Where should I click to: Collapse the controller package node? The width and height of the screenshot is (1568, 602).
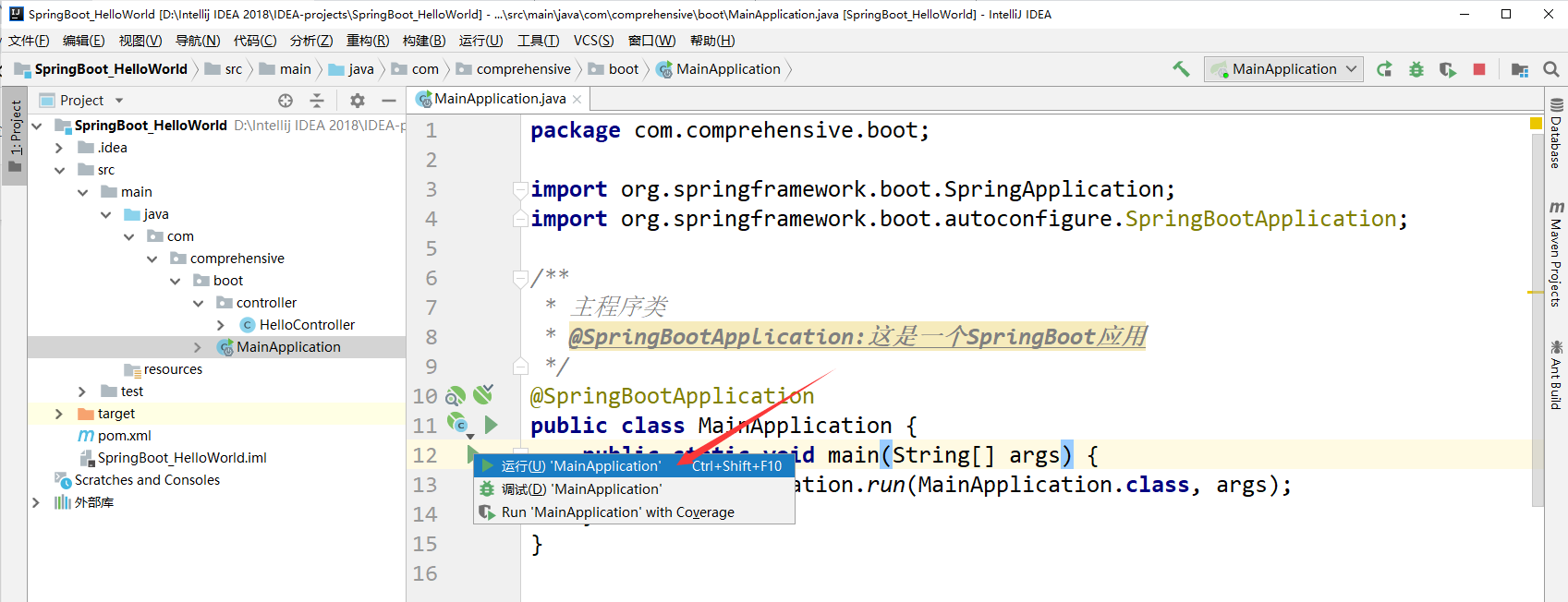pos(198,303)
